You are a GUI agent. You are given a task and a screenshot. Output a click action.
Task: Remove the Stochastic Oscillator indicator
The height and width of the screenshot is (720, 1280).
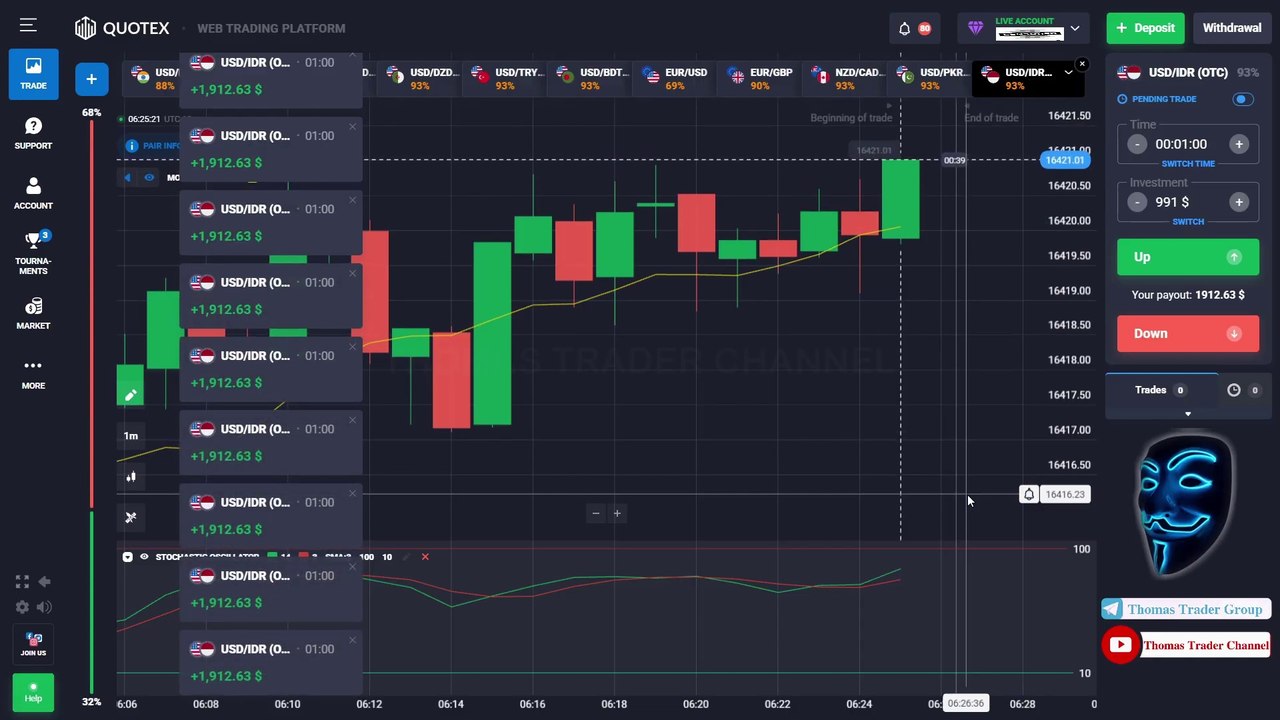point(425,557)
